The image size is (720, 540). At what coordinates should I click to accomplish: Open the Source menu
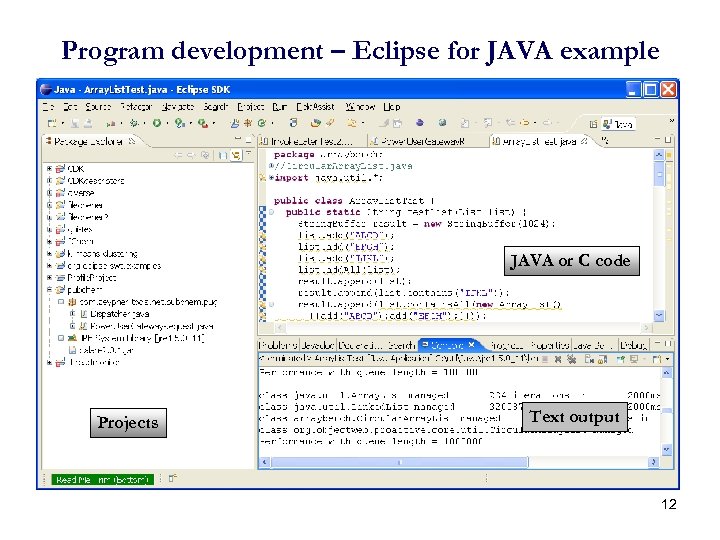click(98, 107)
